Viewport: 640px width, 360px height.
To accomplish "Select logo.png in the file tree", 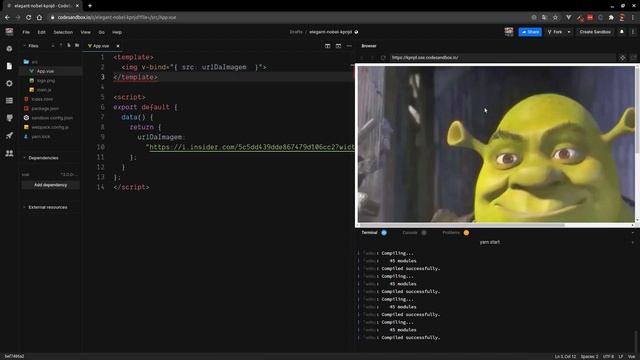I will pos(46,81).
